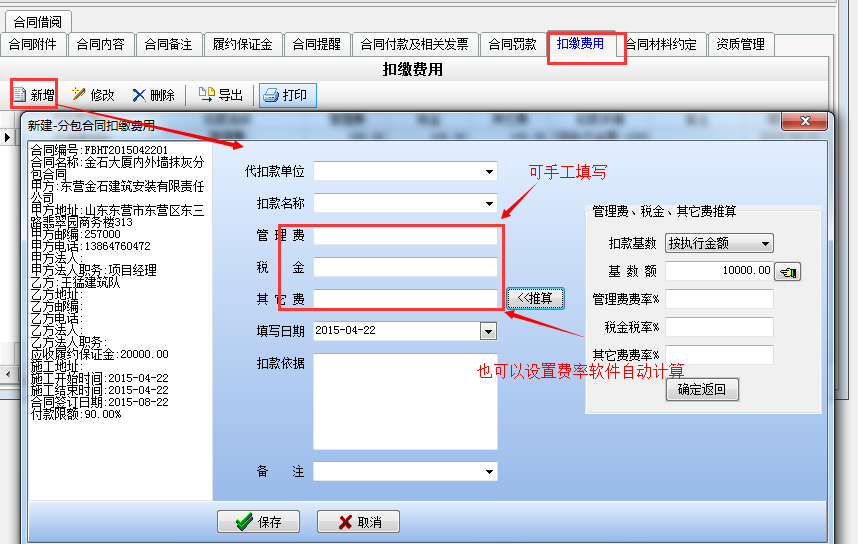Switch to the 合同附件 tab
Image resolution: width=858 pixels, height=544 pixels.
pos(34,45)
